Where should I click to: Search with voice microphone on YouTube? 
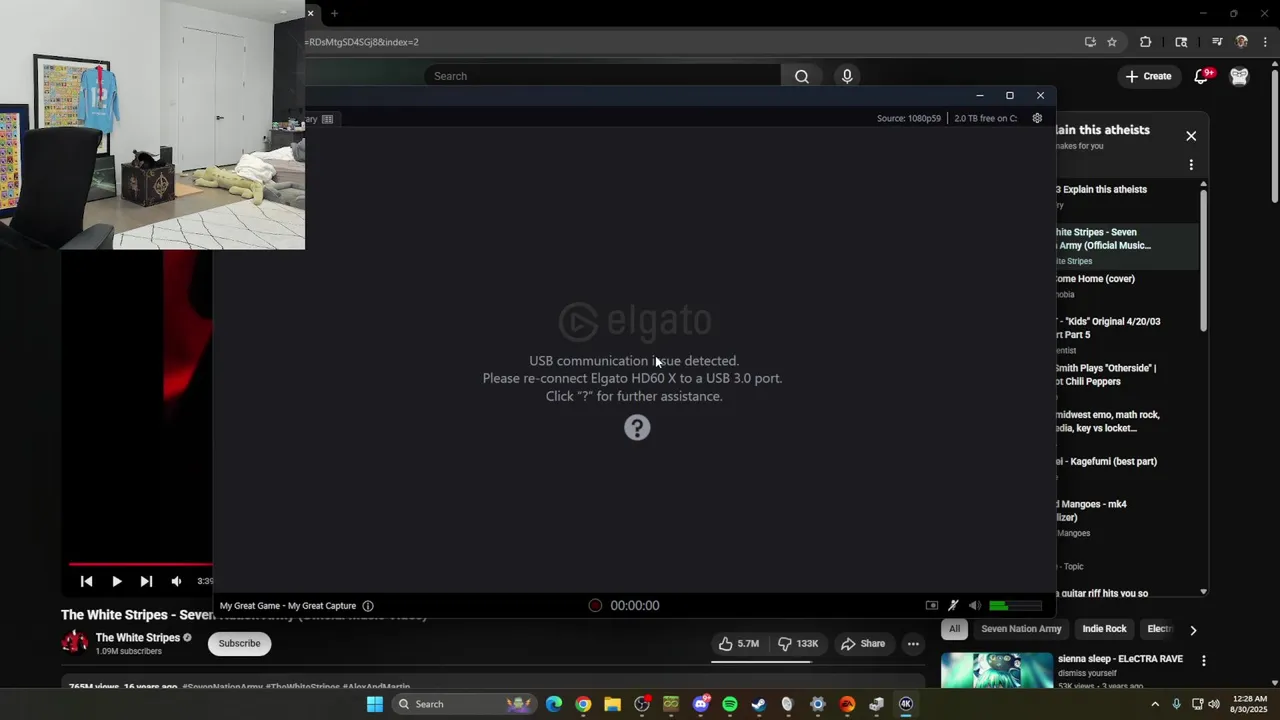[x=847, y=76]
